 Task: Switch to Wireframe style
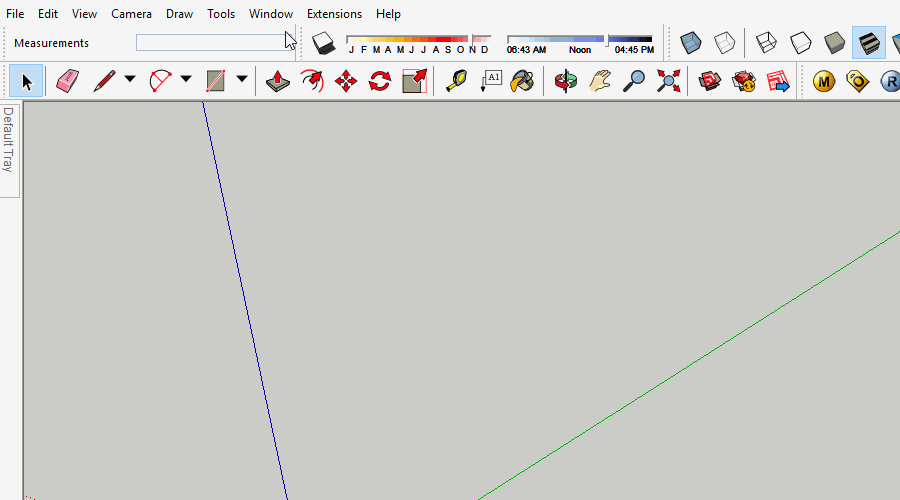766,43
